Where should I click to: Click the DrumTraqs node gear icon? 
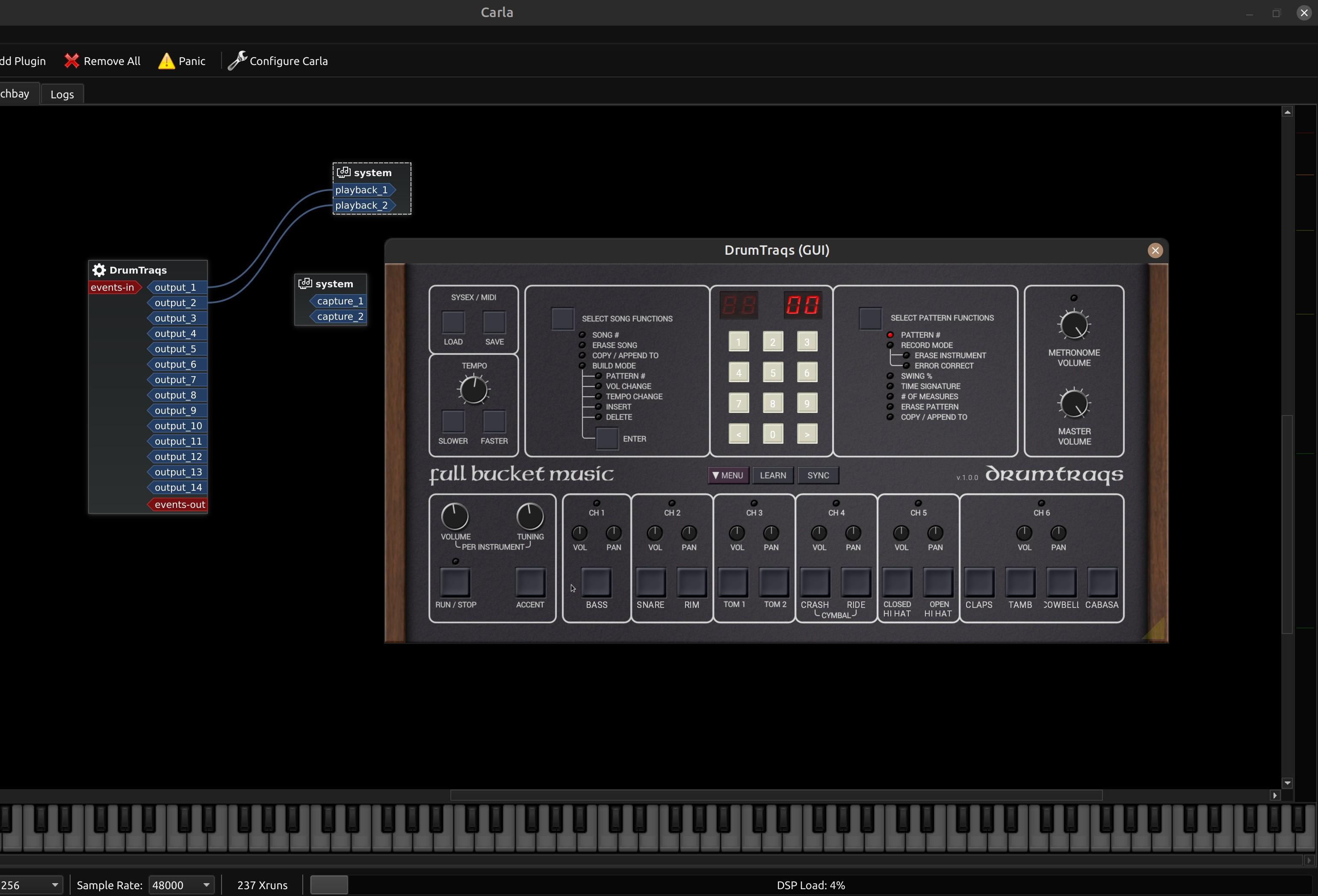(99, 270)
